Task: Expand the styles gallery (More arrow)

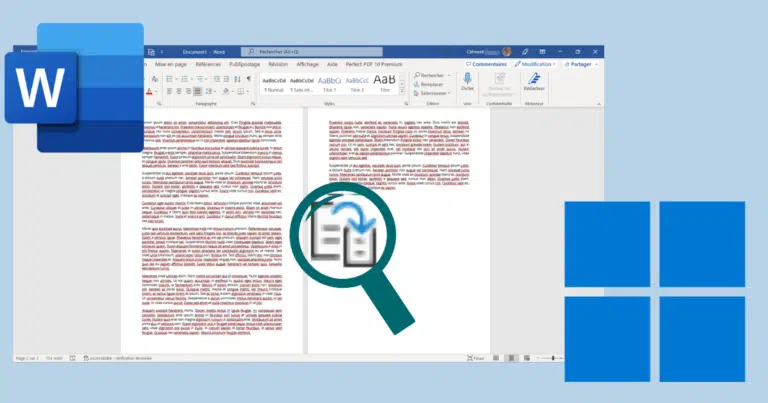Action: tap(402, 92)
